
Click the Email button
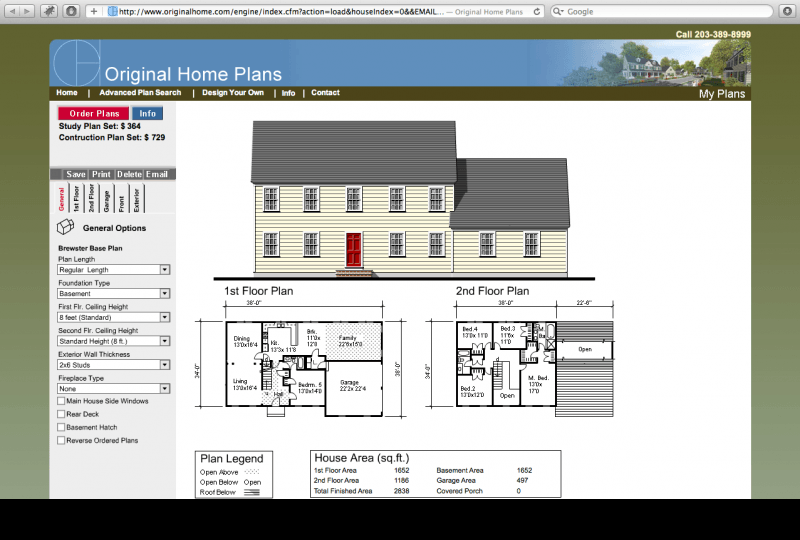coord(157,174)
